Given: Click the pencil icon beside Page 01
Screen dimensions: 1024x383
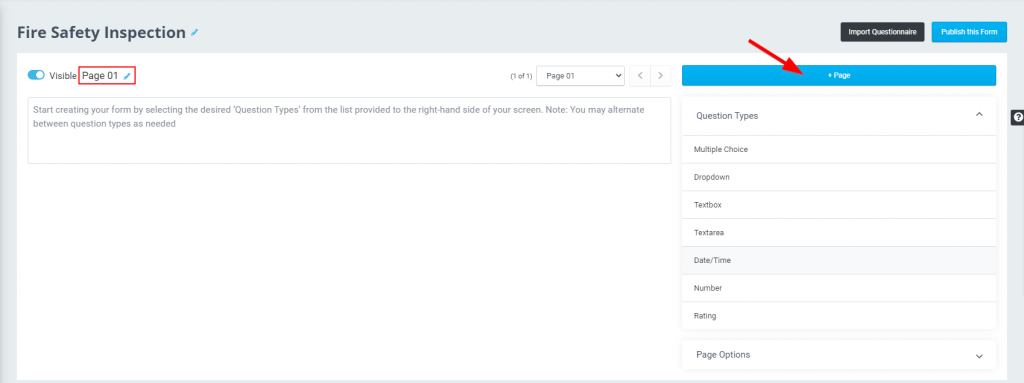Looking at the screenshot, I should coord(127,76).
